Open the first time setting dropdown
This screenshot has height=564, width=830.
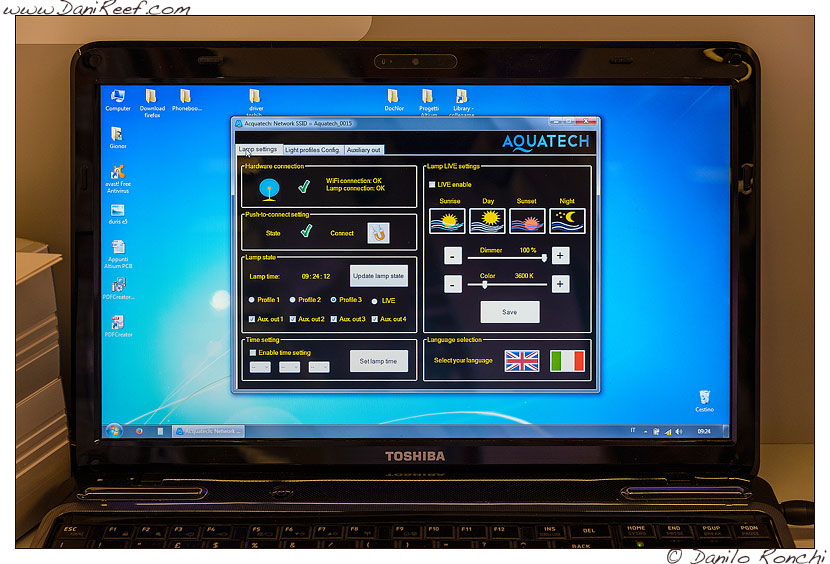tap(260, 367)
